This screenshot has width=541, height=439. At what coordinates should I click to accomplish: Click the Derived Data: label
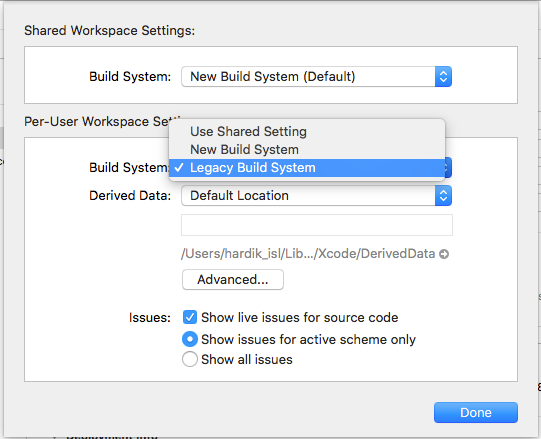coord(130,196)
